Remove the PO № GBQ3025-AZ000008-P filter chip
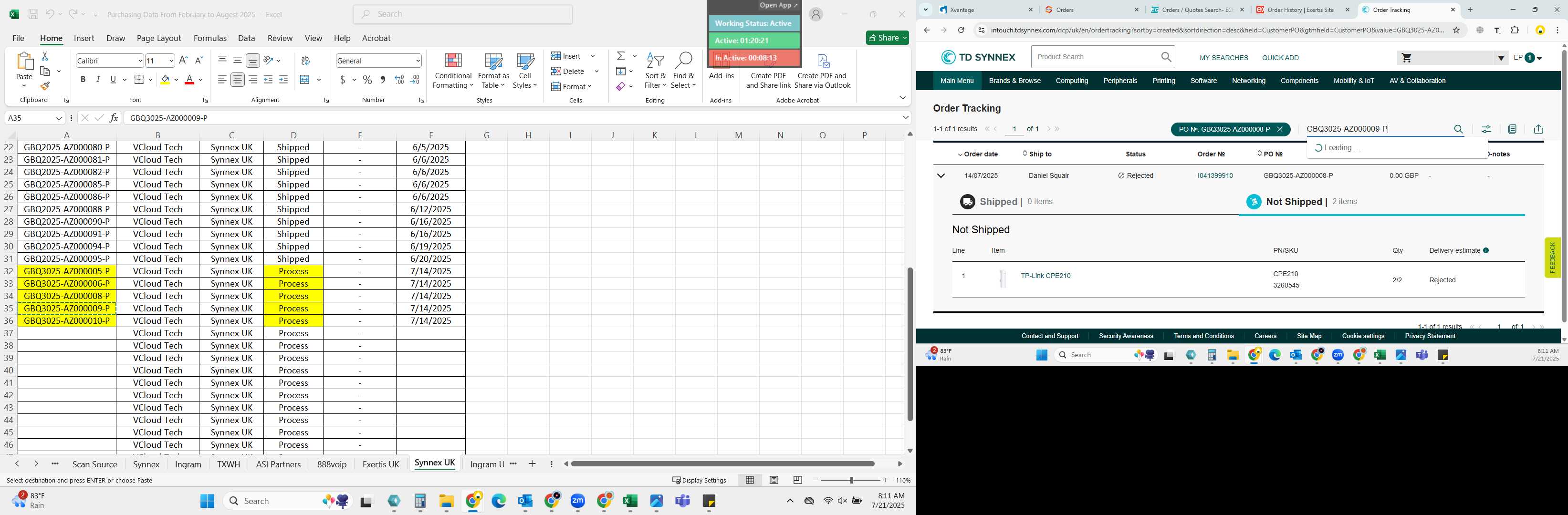The width and height of the screenshot is (1568, 515). 1279,130
